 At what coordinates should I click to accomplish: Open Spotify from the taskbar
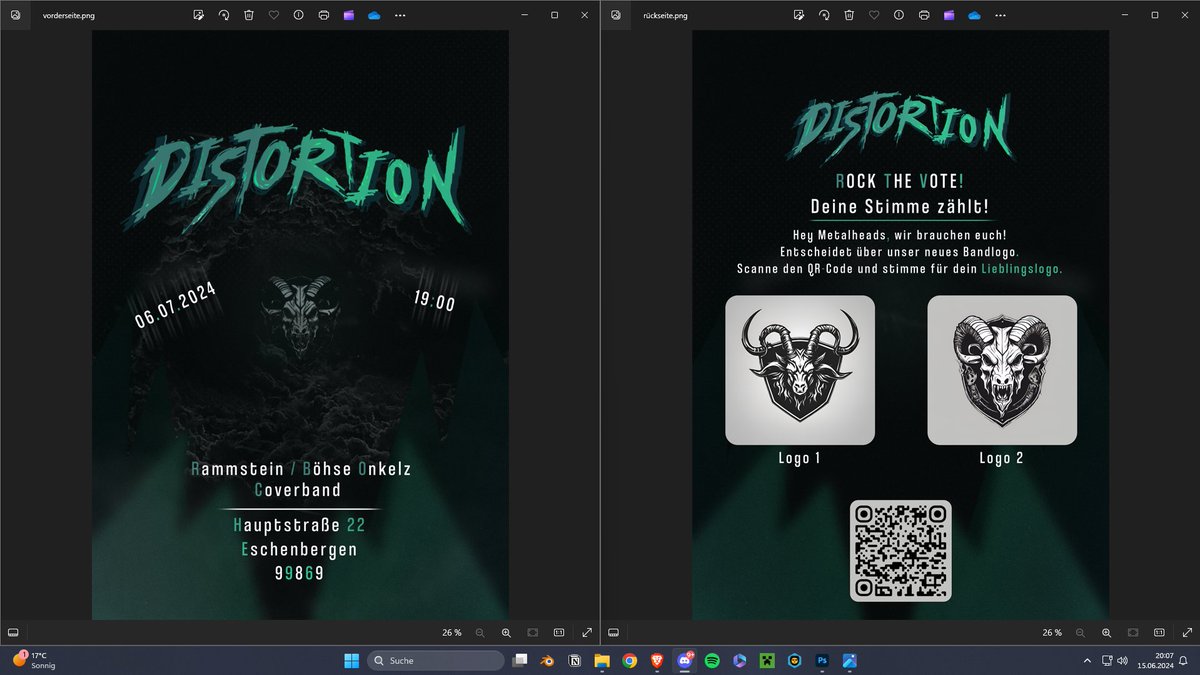pos(712,660)
